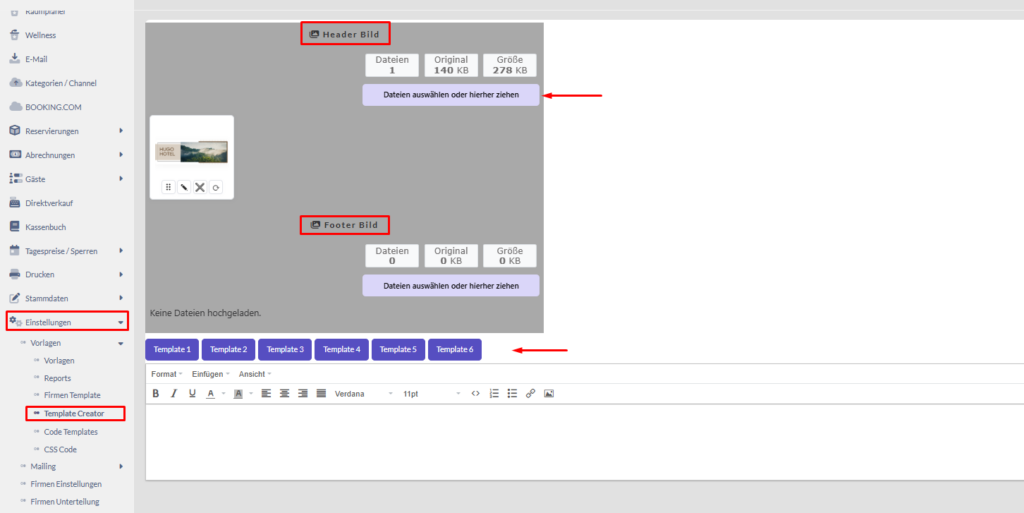The height and width of the screenshot is (513, 1024).
Task: Click the numbered list icon
Action: [494, 394]
